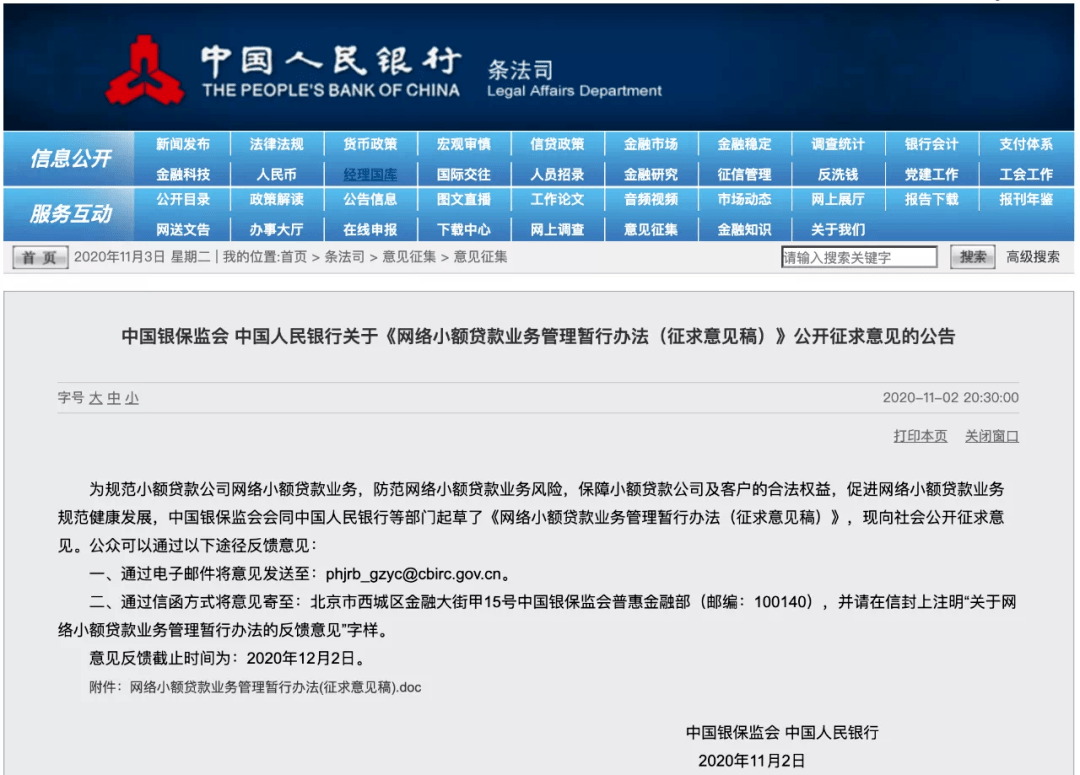Click the 首页 home button
This screenshot has width=1080, height=775.
[x=40, y=258]
